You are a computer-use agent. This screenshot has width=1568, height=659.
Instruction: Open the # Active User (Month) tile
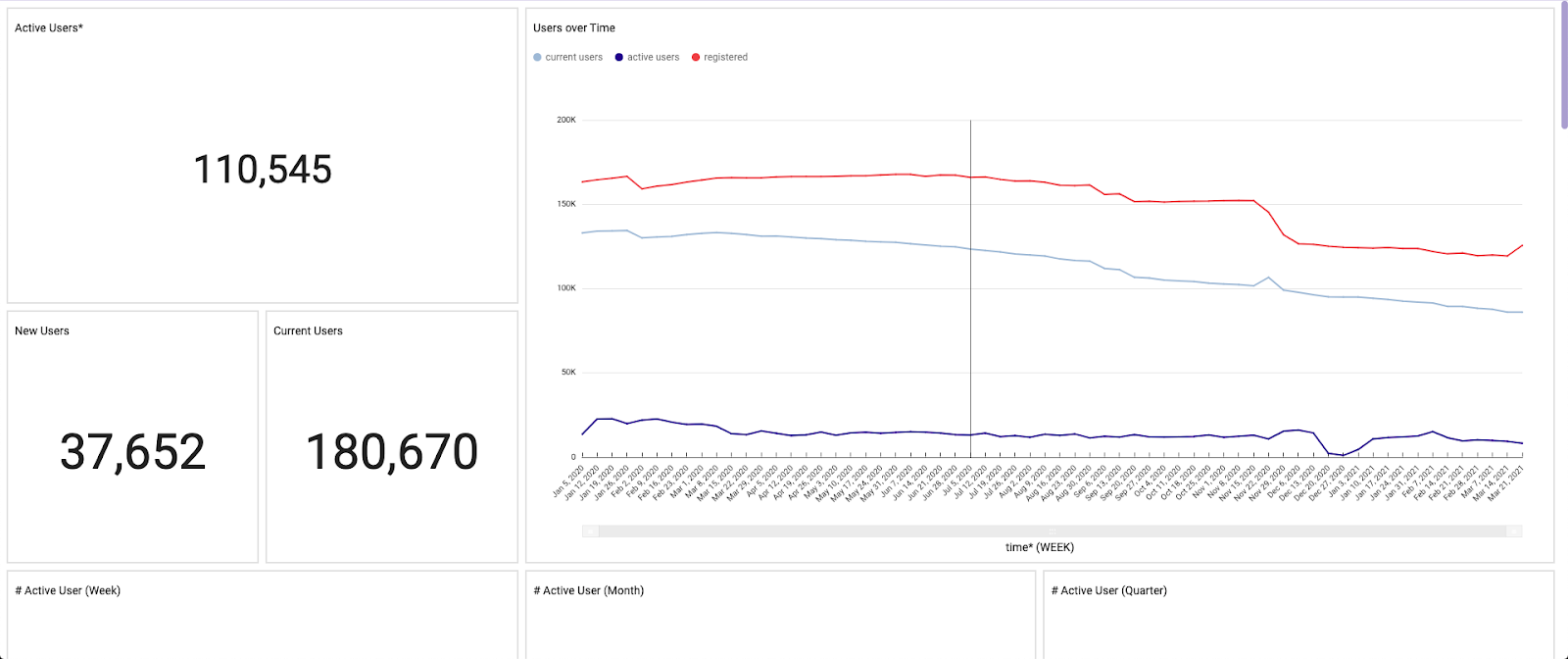[x=588, y=591]
